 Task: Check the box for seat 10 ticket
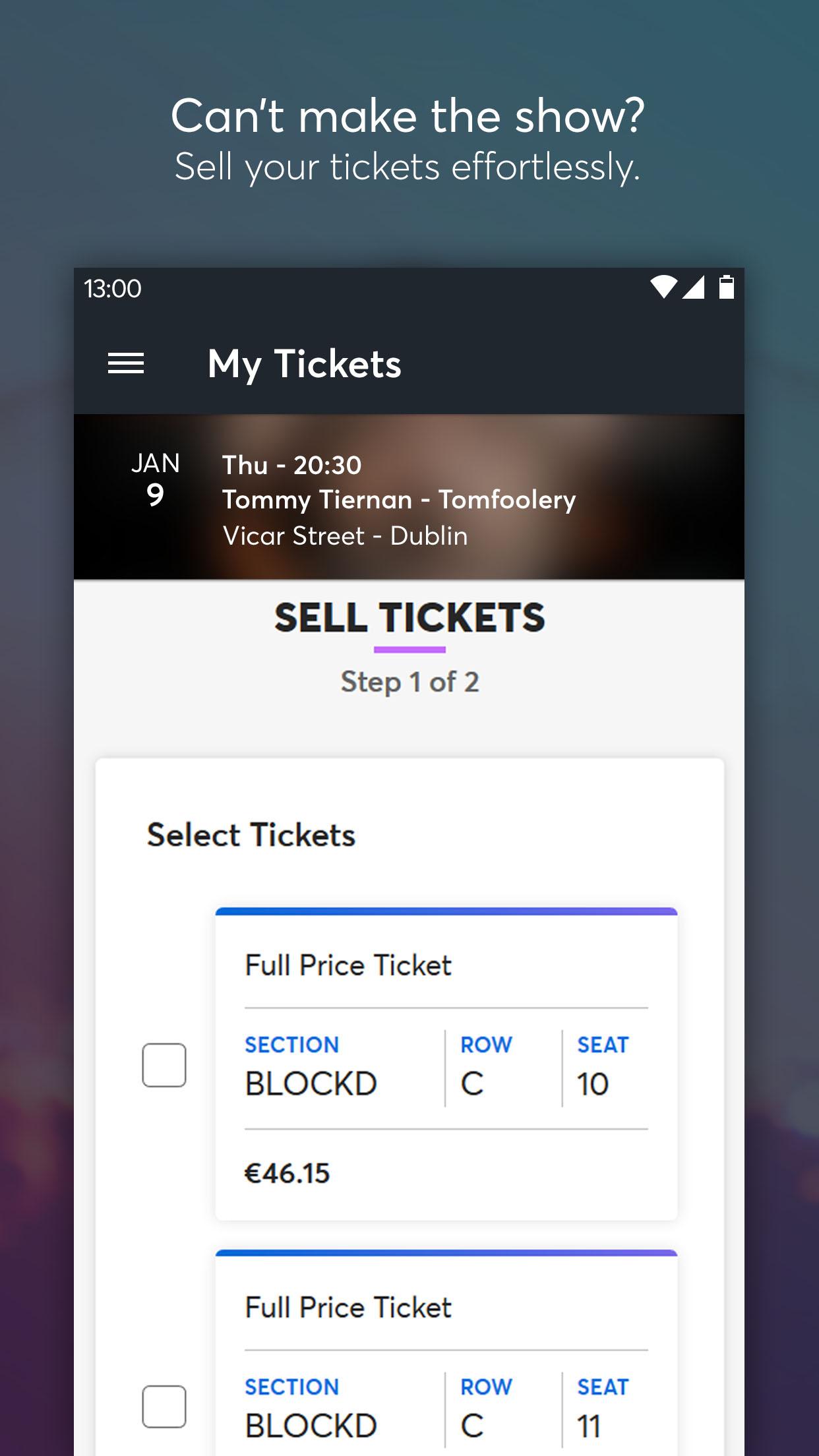(x=164, y=1065)
